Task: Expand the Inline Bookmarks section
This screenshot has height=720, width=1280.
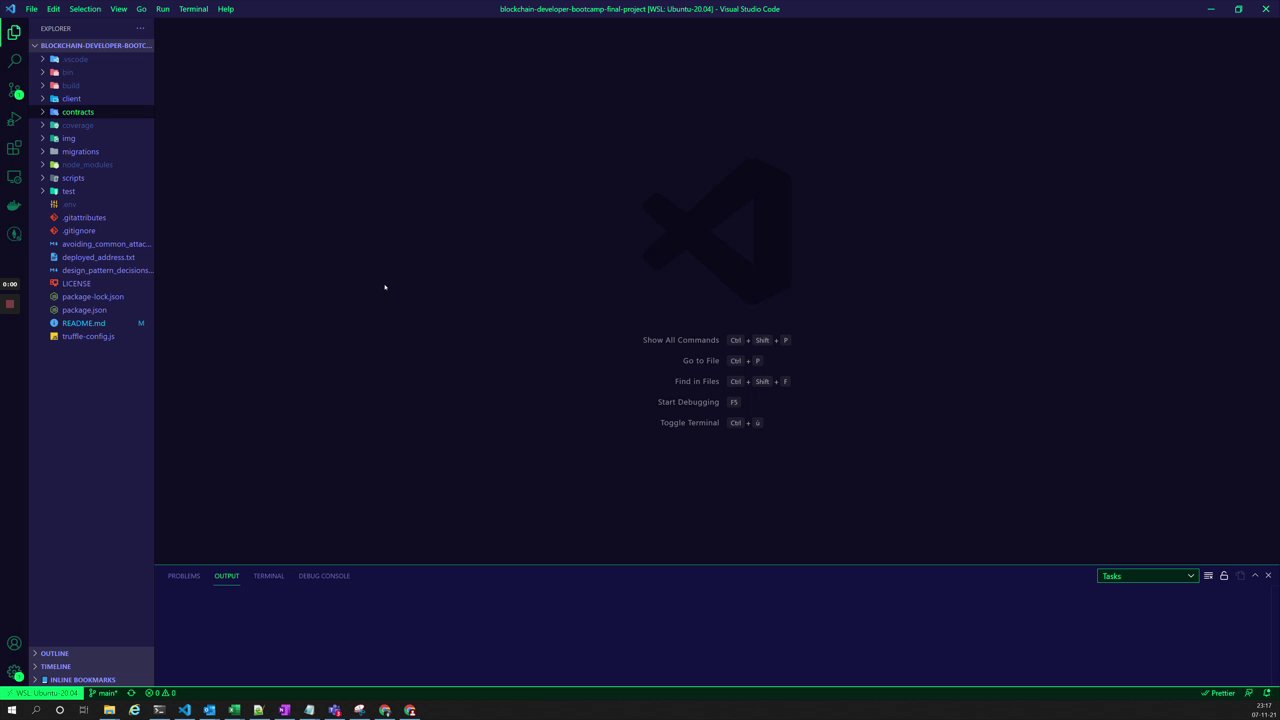Action: click(x=91, y=680)
